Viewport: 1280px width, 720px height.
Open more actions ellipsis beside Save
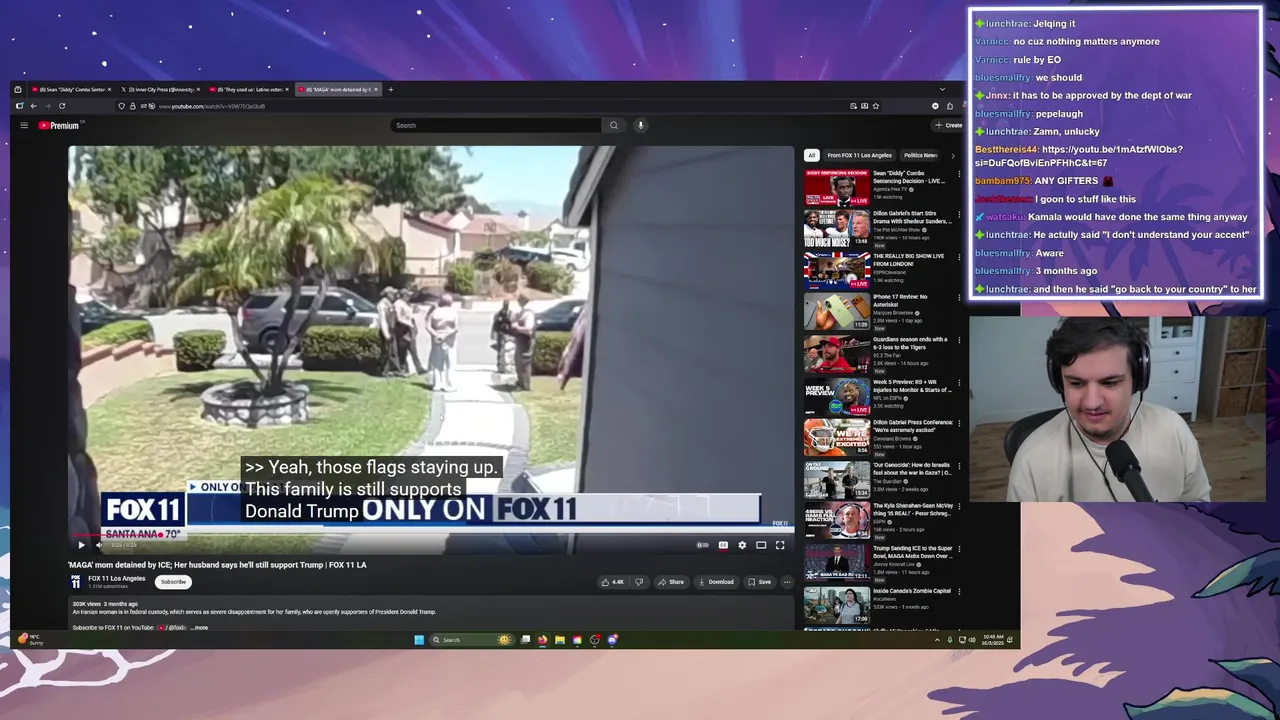click(787, 582)
